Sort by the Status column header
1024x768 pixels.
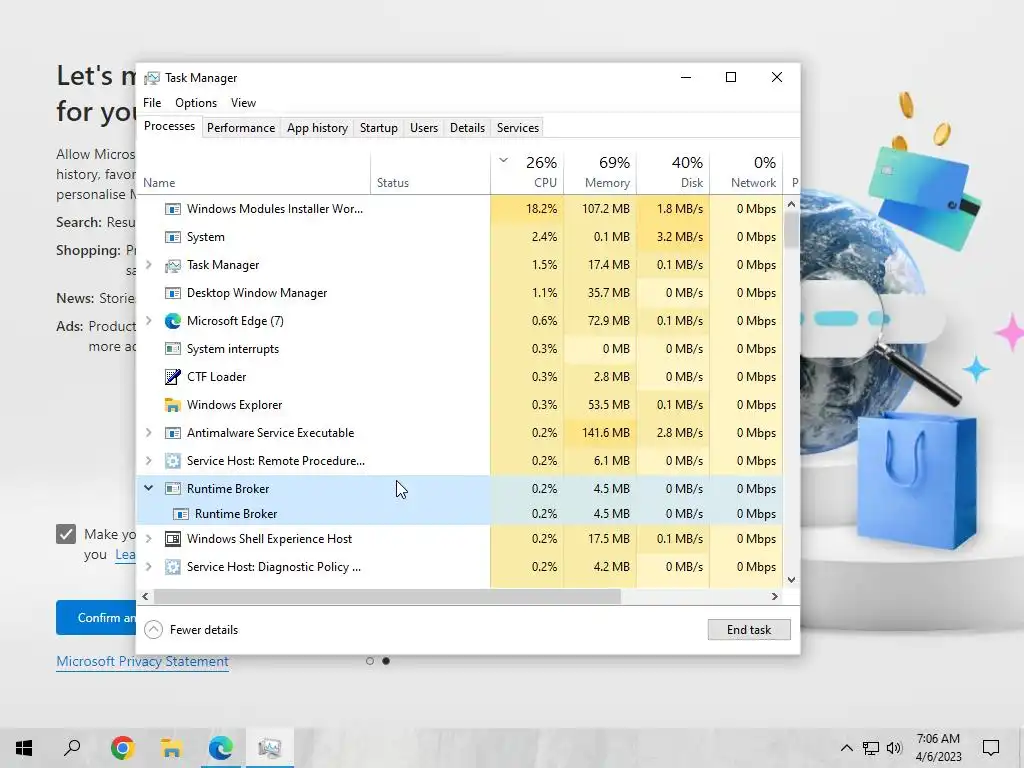[x=430, y=173]
